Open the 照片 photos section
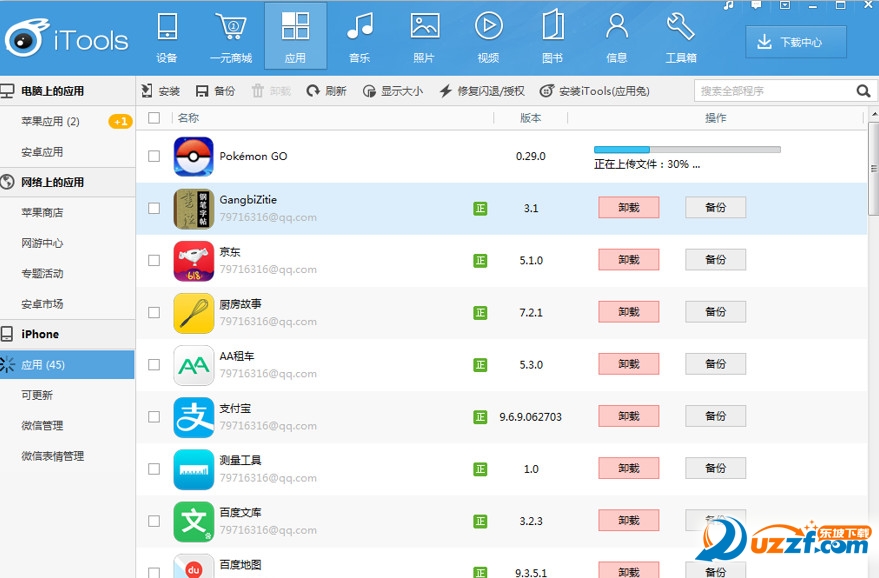The width and height of the screenshot is (879, 578). [x=424, y=36]
